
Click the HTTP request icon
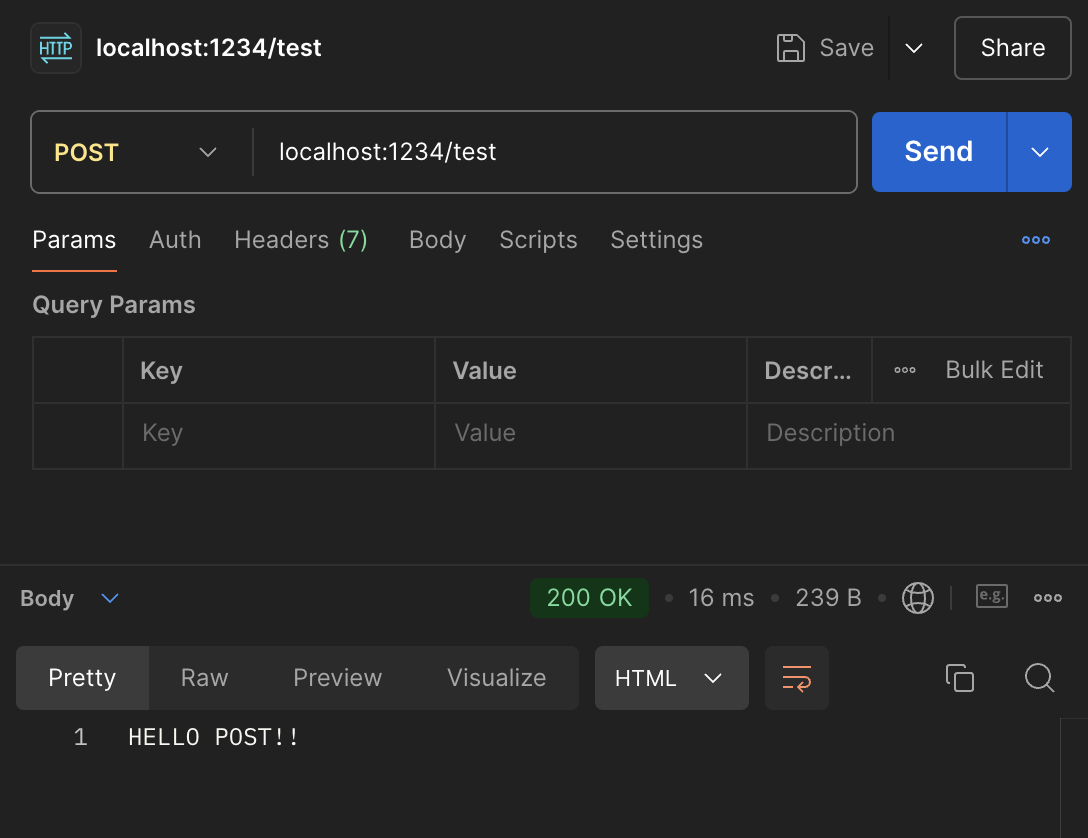pyautogui.click(x=56, y=48)
